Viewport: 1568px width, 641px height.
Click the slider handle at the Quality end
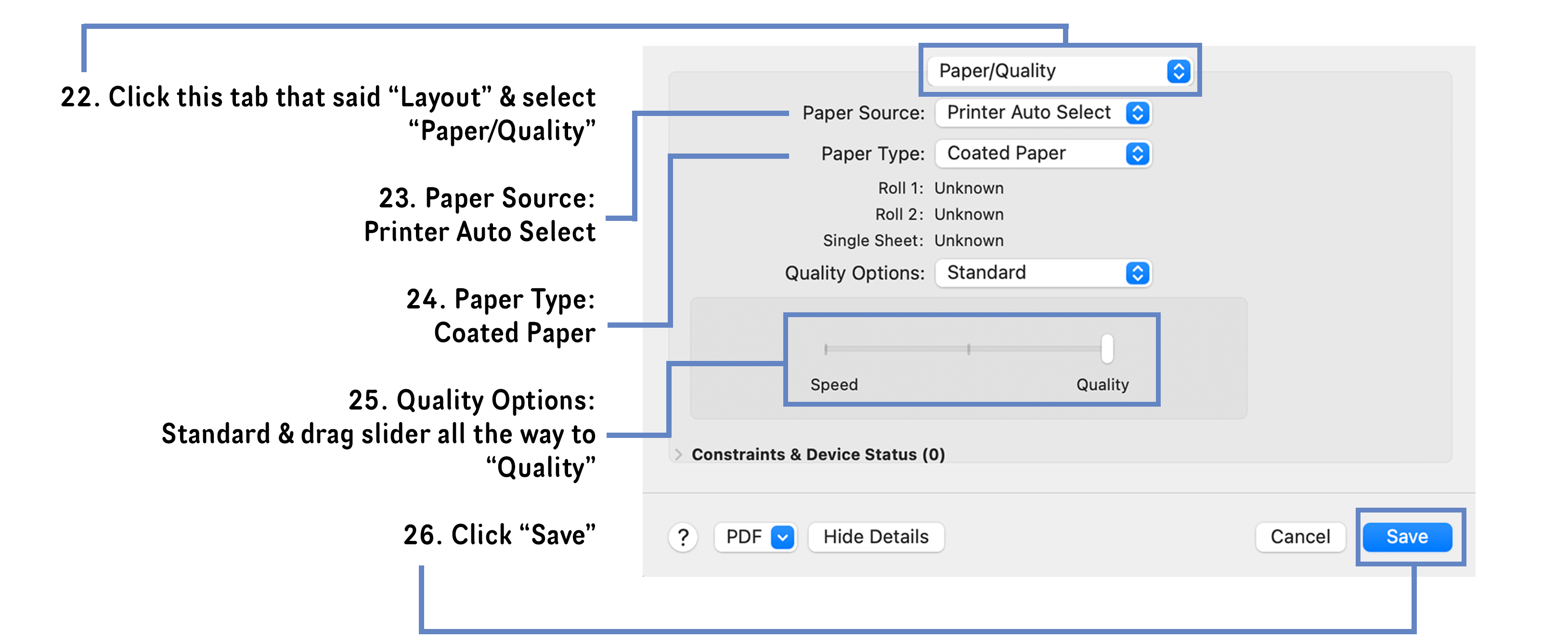pyautogui.click(x=1107, y=348)
